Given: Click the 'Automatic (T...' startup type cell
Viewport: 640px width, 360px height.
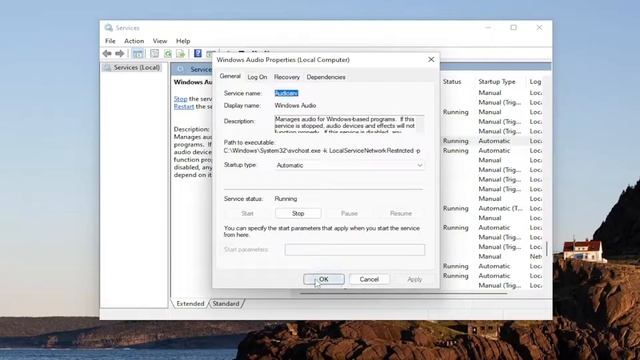Looking at the screenshot, I should [x=500, y=208].
